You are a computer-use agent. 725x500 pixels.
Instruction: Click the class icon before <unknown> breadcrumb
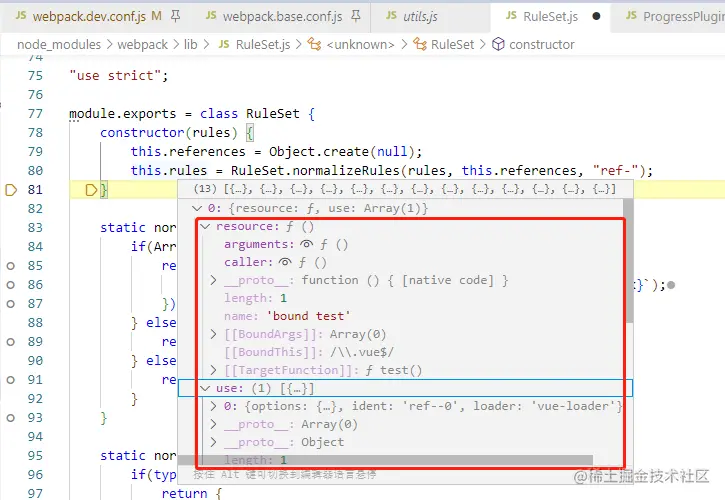(x=314, y=44)
